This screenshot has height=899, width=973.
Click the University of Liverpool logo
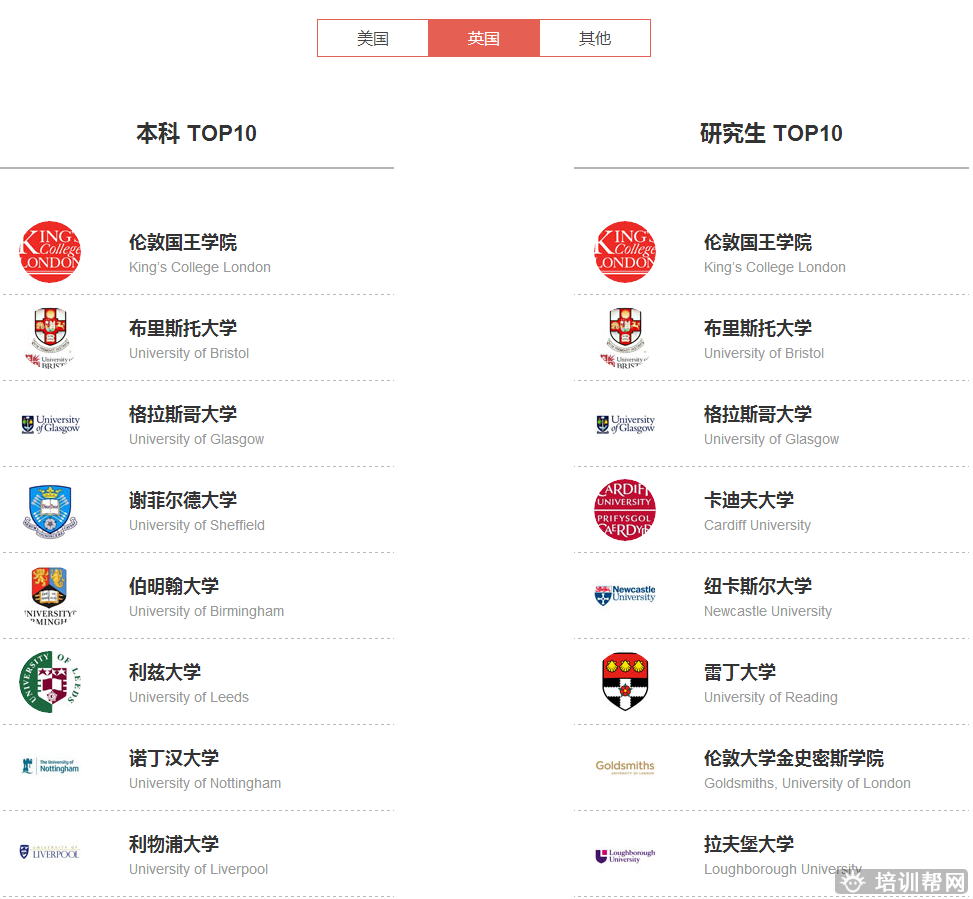coord(50,852)
